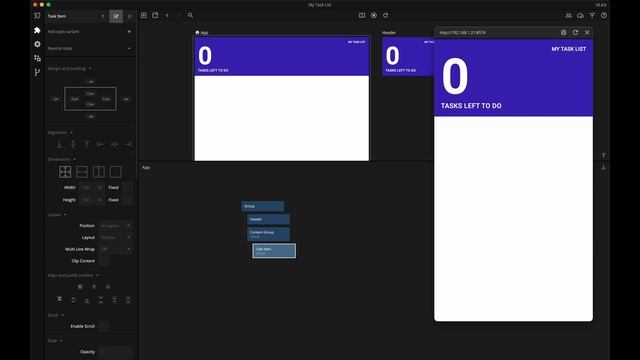The width and height of the screenshot is (640, 360).
Task: Open project settings gear in sidebar
Action: (x=37, y=44)
